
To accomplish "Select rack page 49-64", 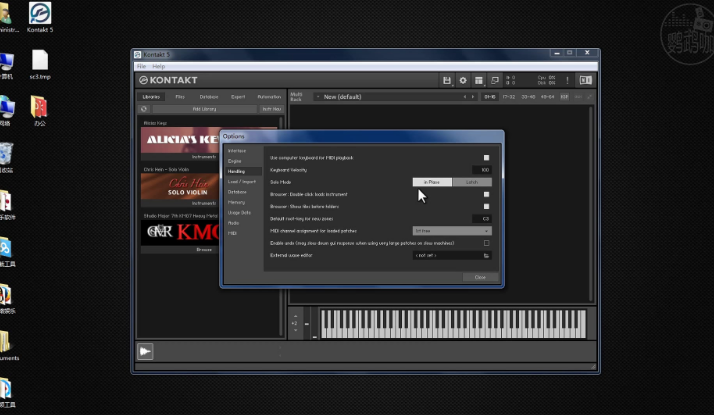I will [547, 97].
